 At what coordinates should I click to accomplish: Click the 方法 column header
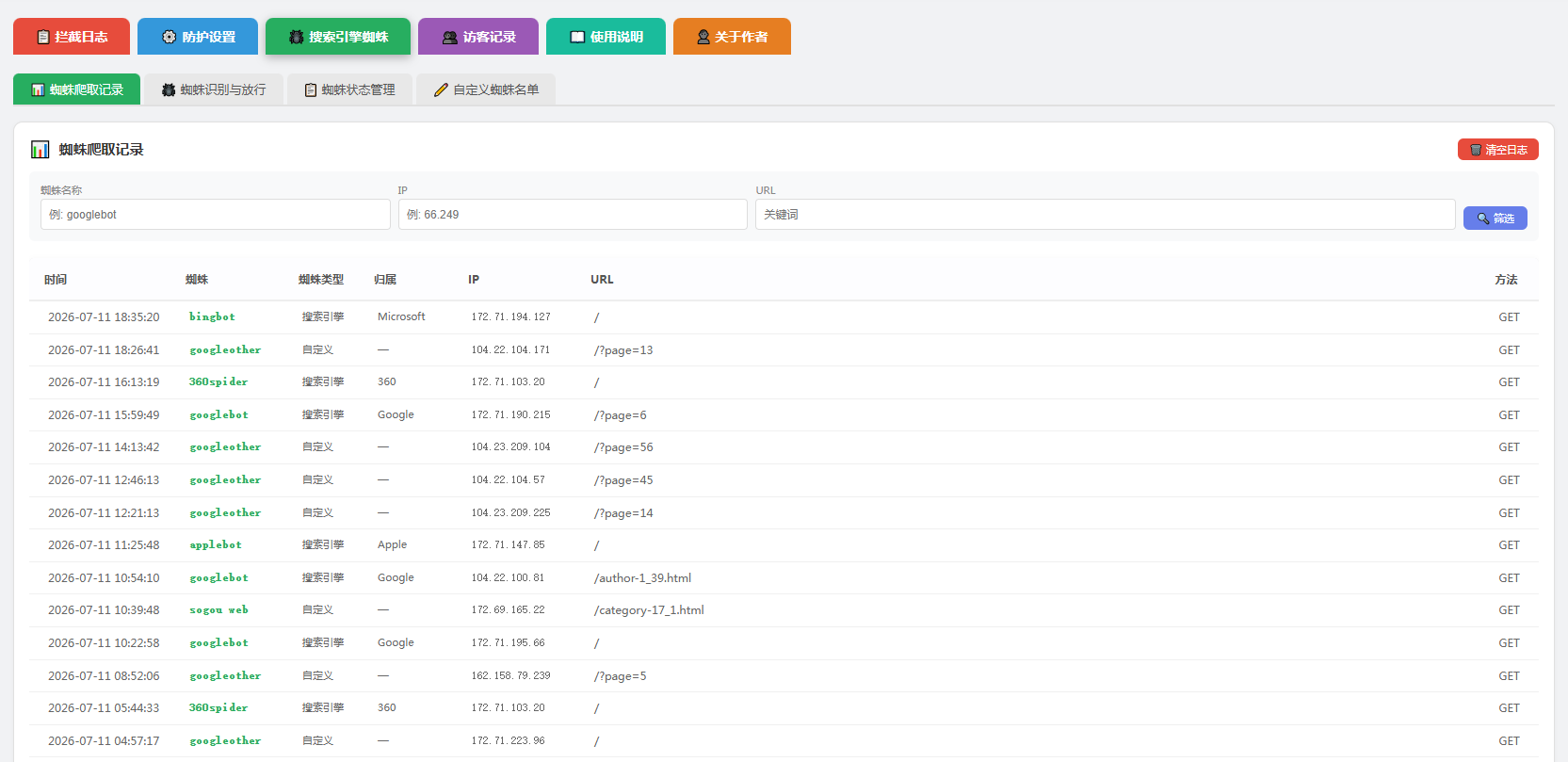[1506, 280]
